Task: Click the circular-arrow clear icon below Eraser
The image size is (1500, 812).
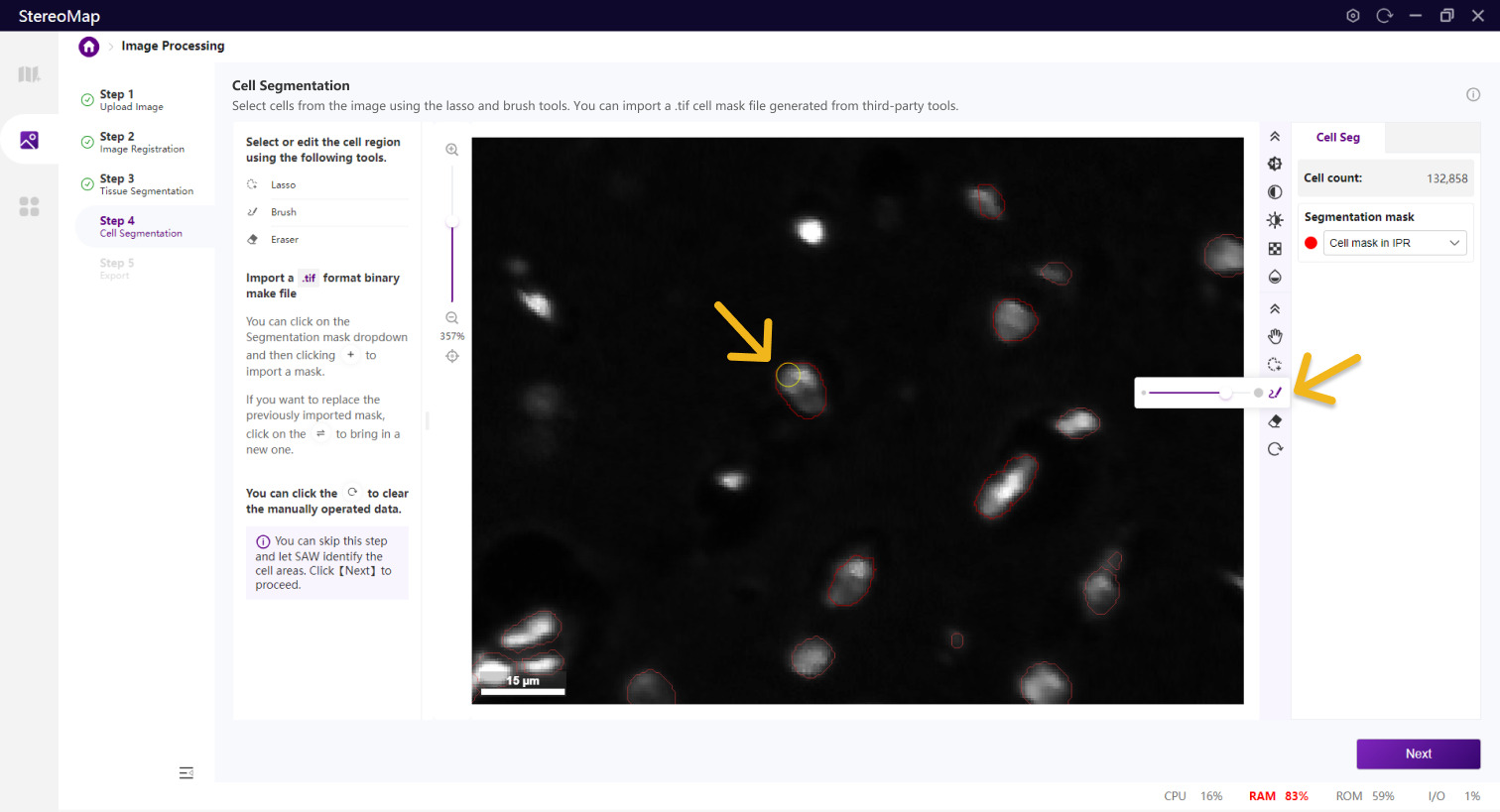Action: point(1275,449)
